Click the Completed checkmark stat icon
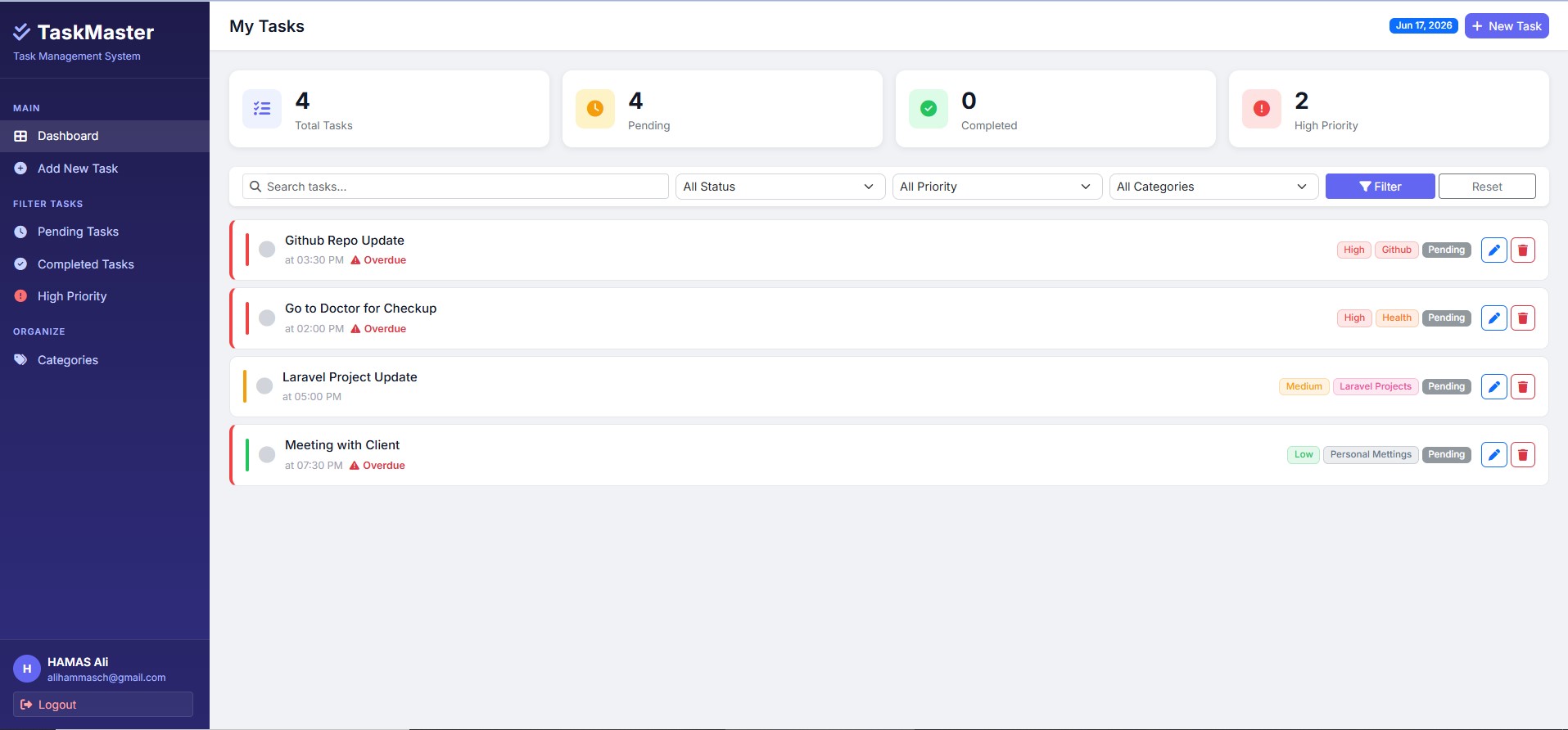The image size is (1568, 730). [x=929, y=109]
